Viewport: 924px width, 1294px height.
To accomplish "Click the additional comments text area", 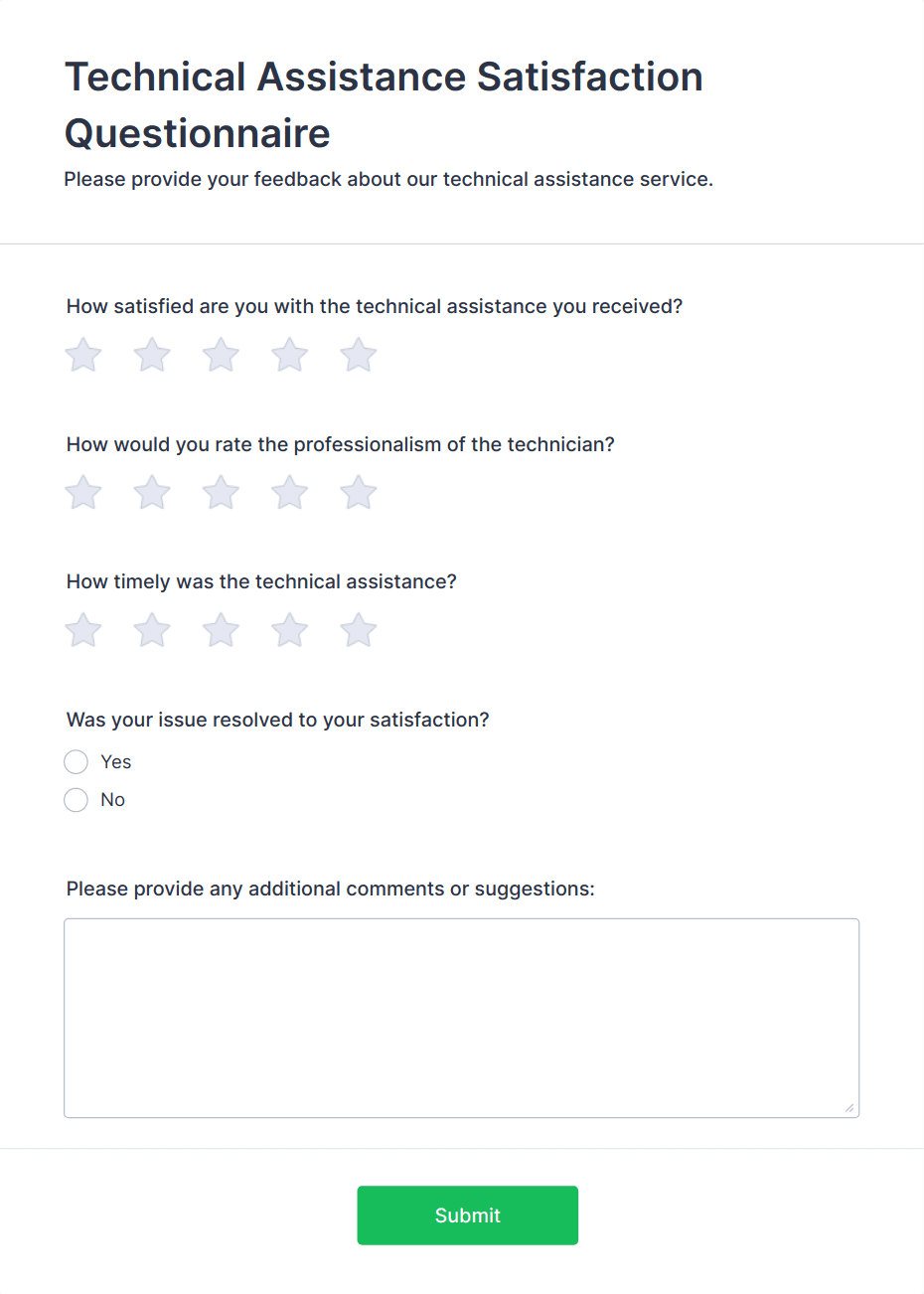I will [462, 1019].
